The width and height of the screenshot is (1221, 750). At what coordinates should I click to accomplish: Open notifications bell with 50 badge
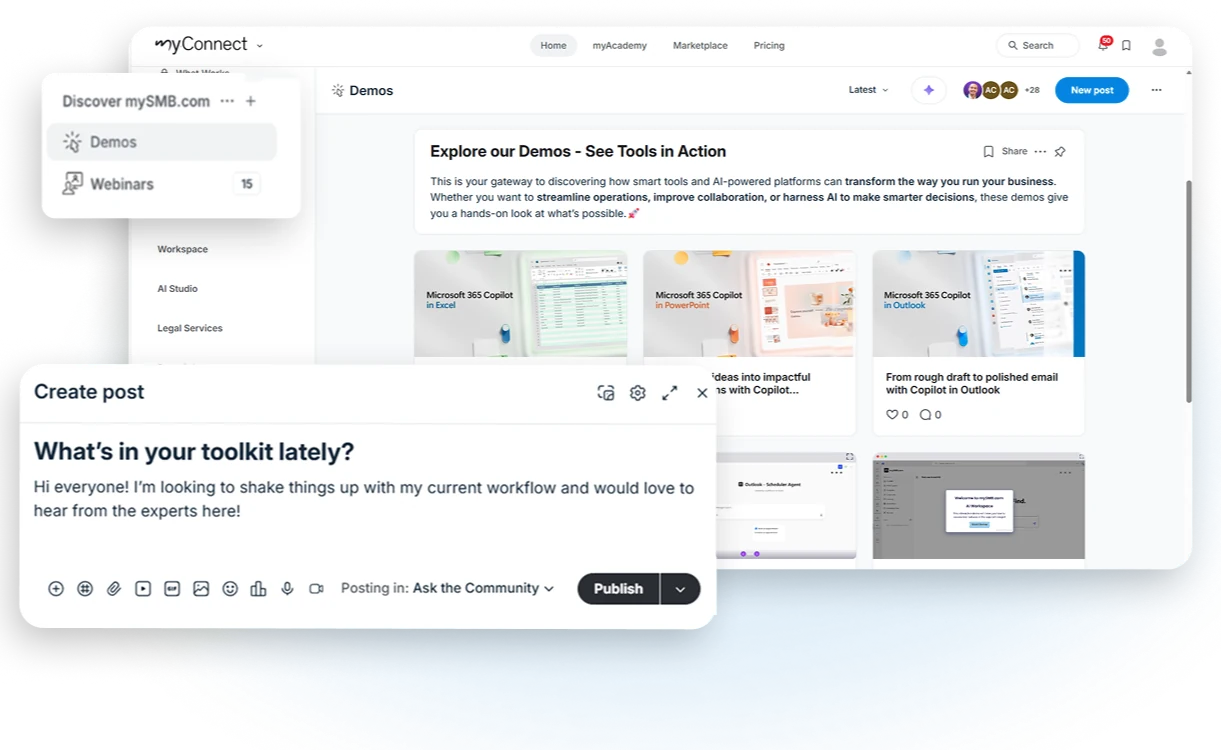tap(1103, 45)
